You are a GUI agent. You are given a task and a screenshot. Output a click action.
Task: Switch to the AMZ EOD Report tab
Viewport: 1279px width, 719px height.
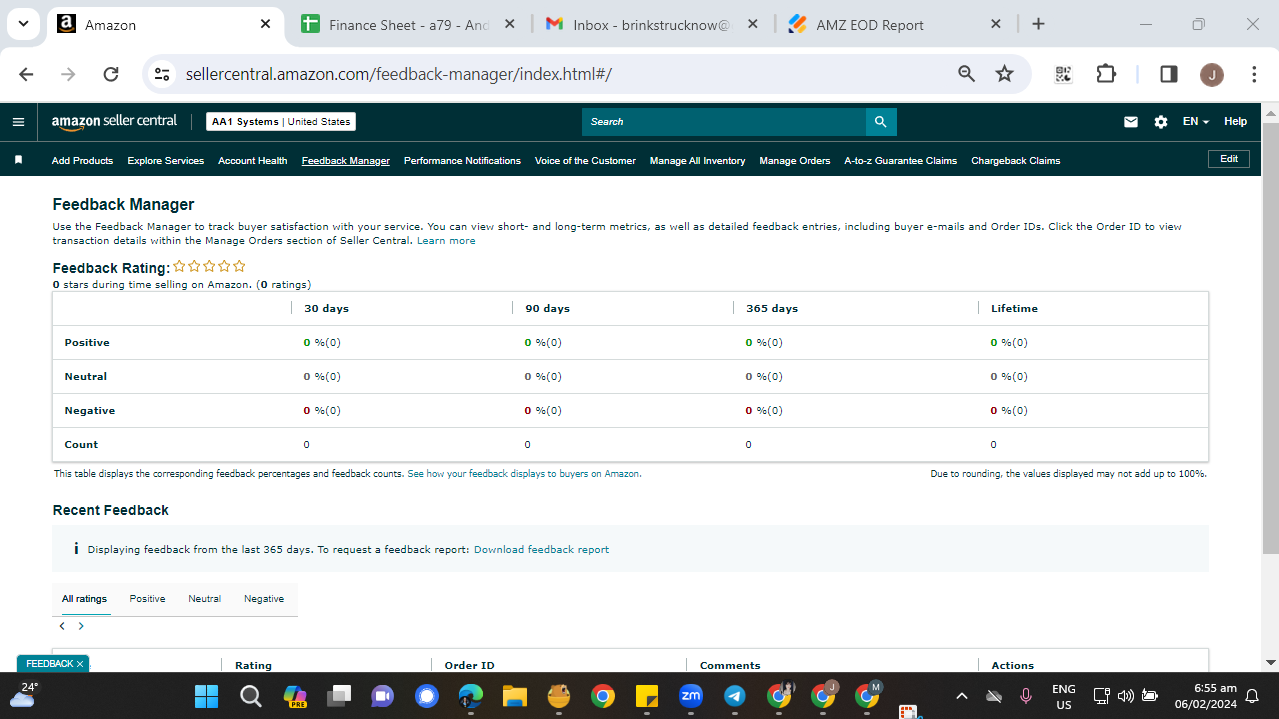click(x=870, y=25)
